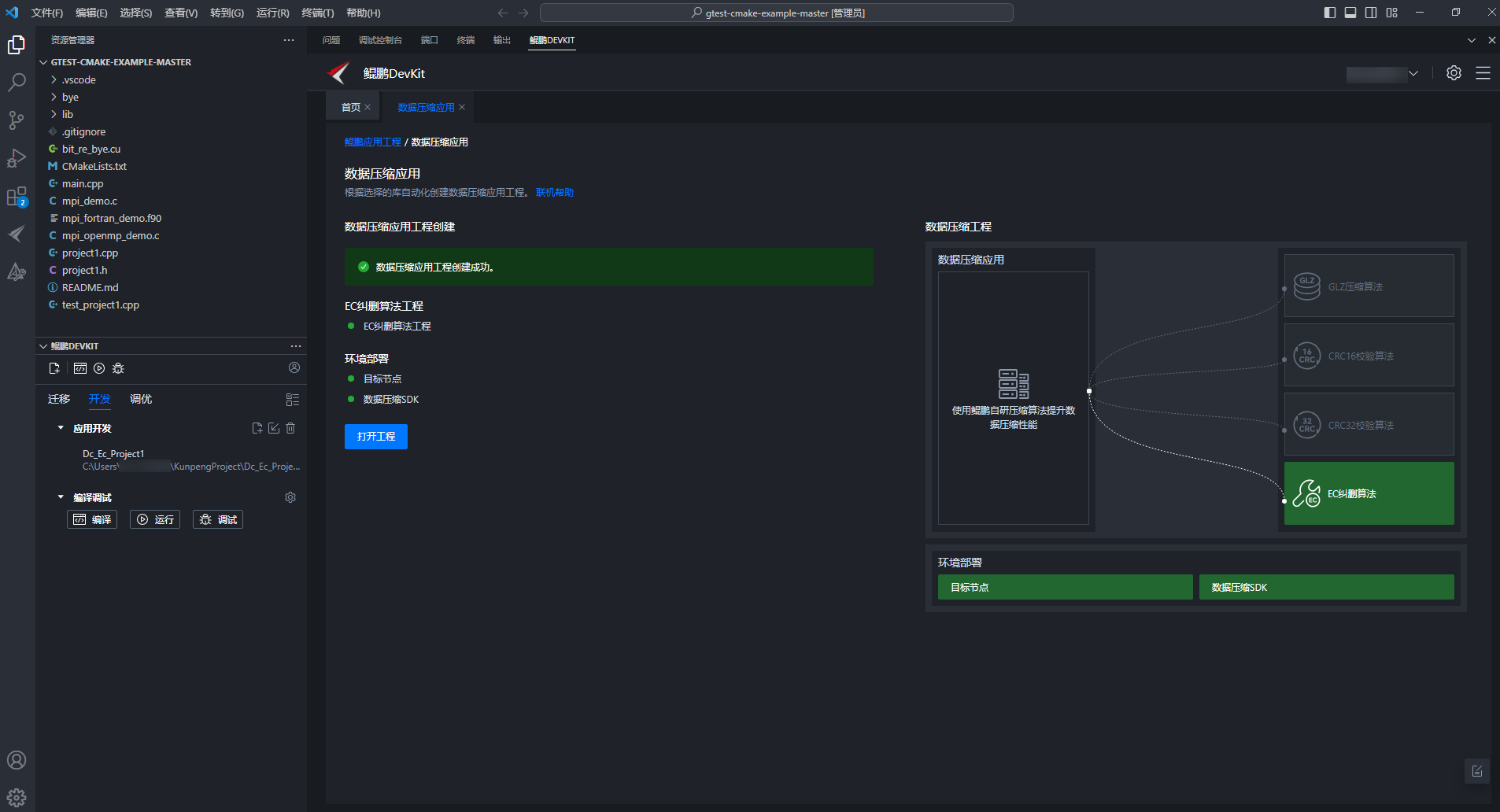This screenshot has height=812, width=1500.
Task: Click feedback icon at bottom right
Action: 1476,771
